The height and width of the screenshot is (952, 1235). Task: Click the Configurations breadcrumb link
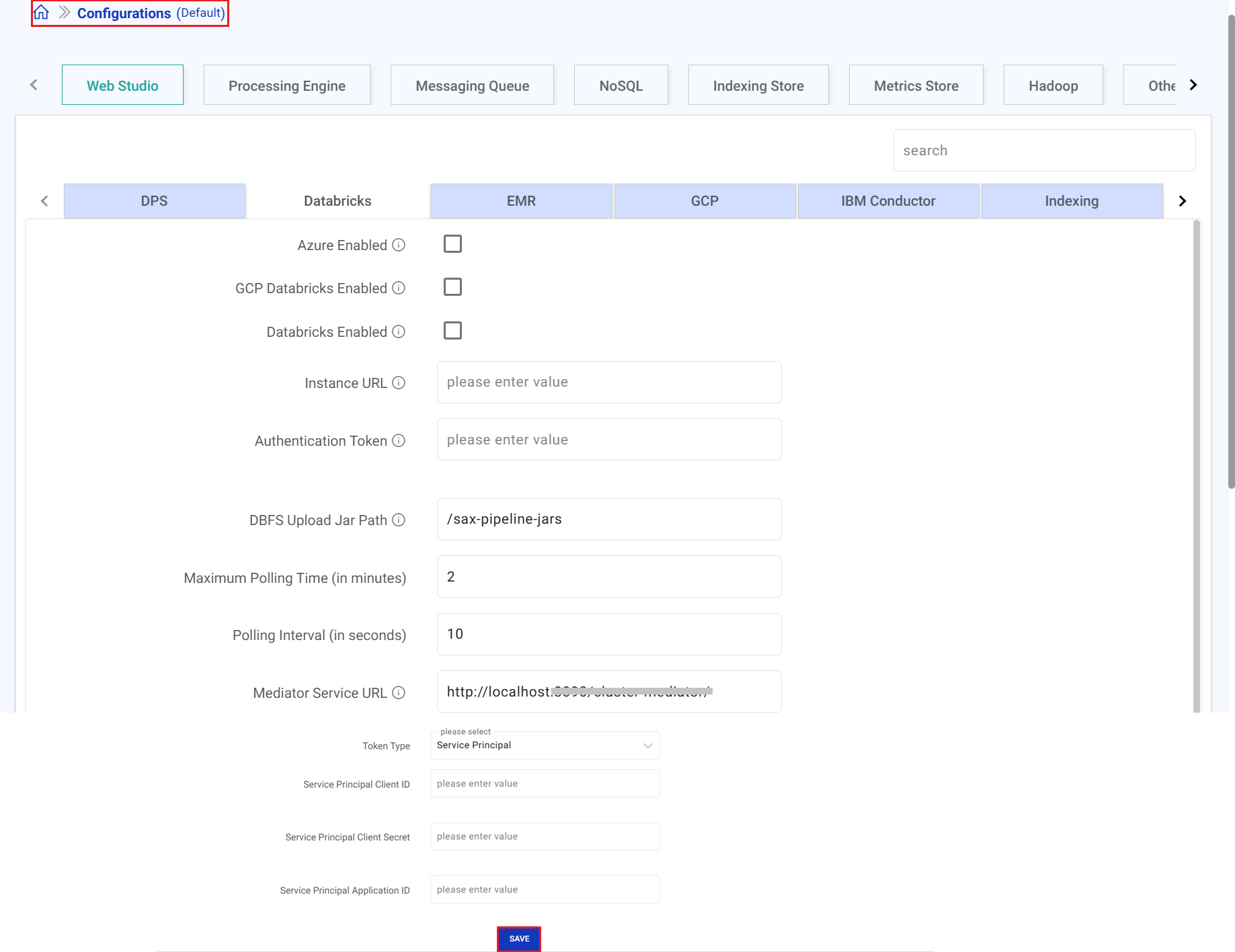[x=124, y=13]
